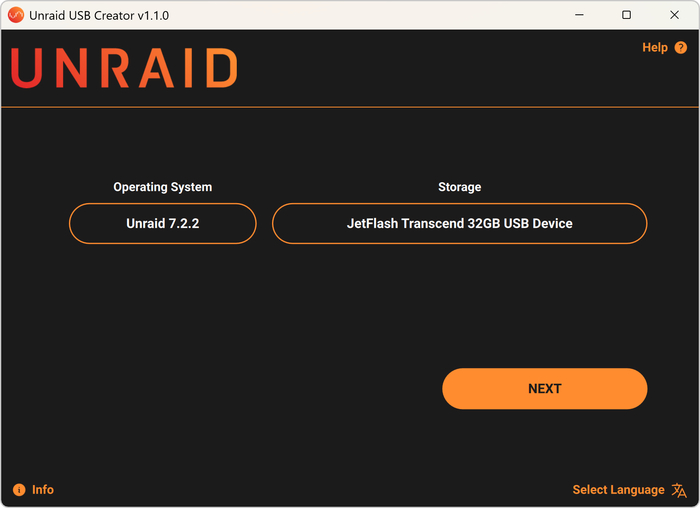700x508 pixels.
Task: Open the Unraid 7.2.2 operating system selector
Action: 162,224
